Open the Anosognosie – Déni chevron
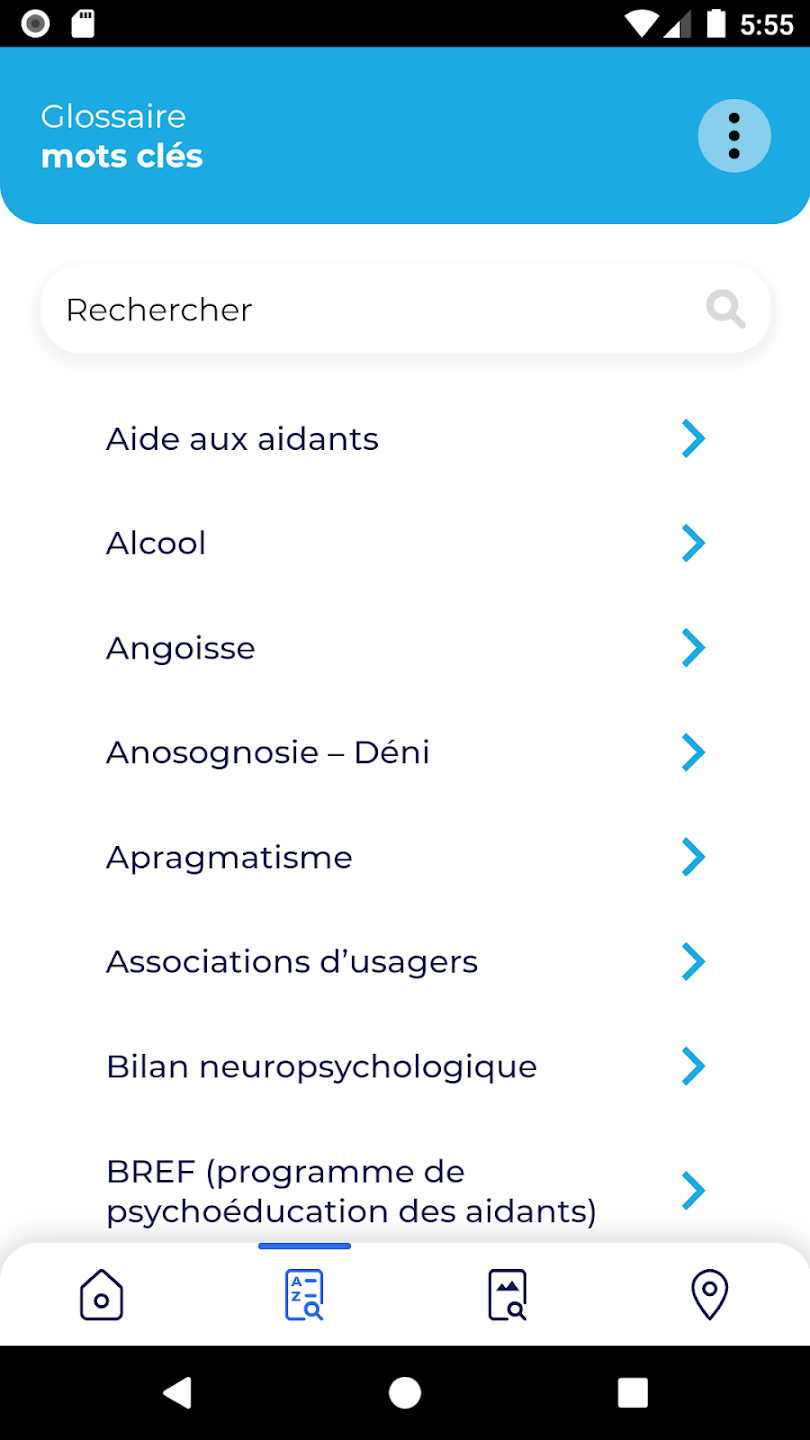The width and height of the screenshot is (810, 1440). [x=693, y=752]
